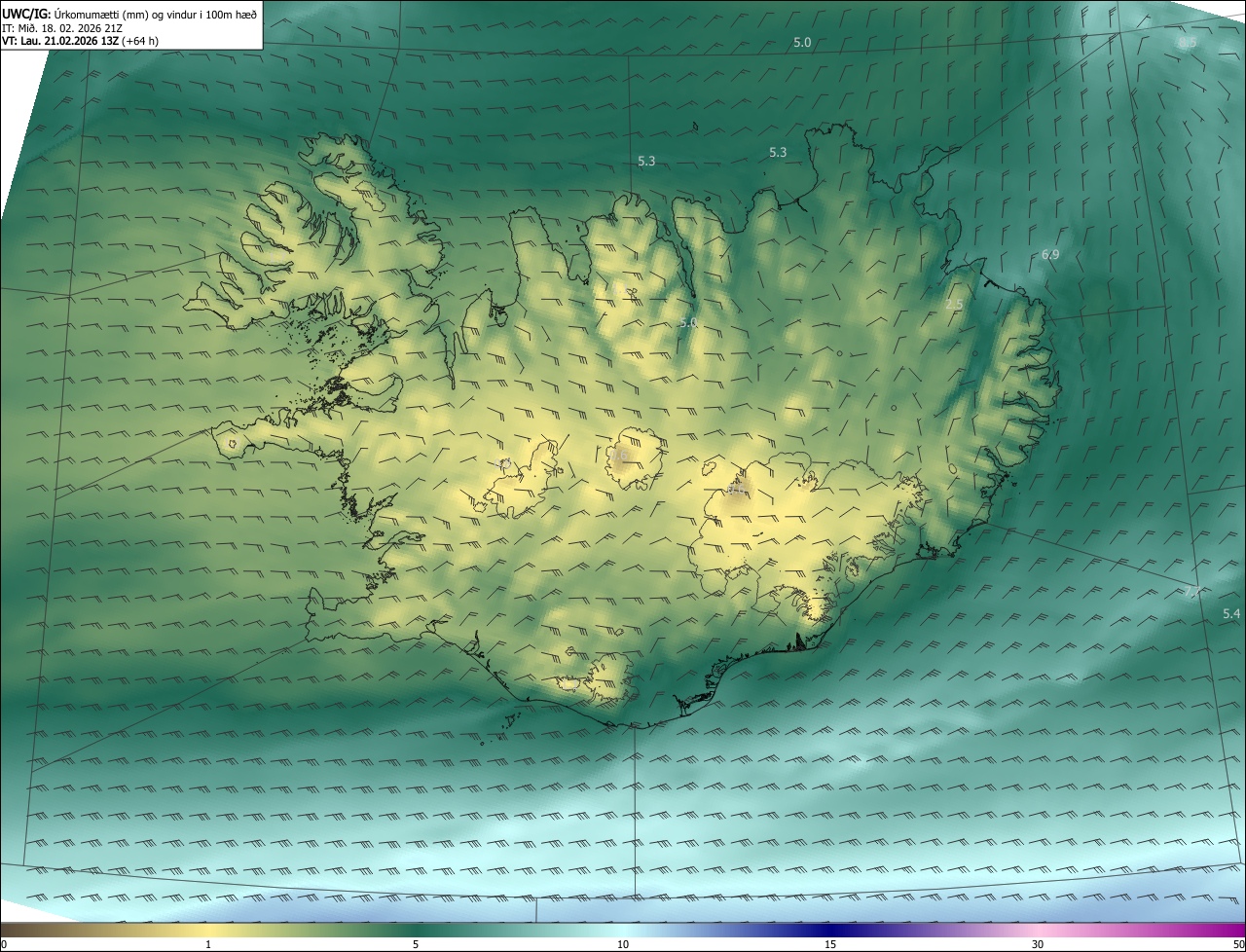1246x952 pixels.
Task: Click the colorbar tick label '30'
Action: (x=1038, y=944)
